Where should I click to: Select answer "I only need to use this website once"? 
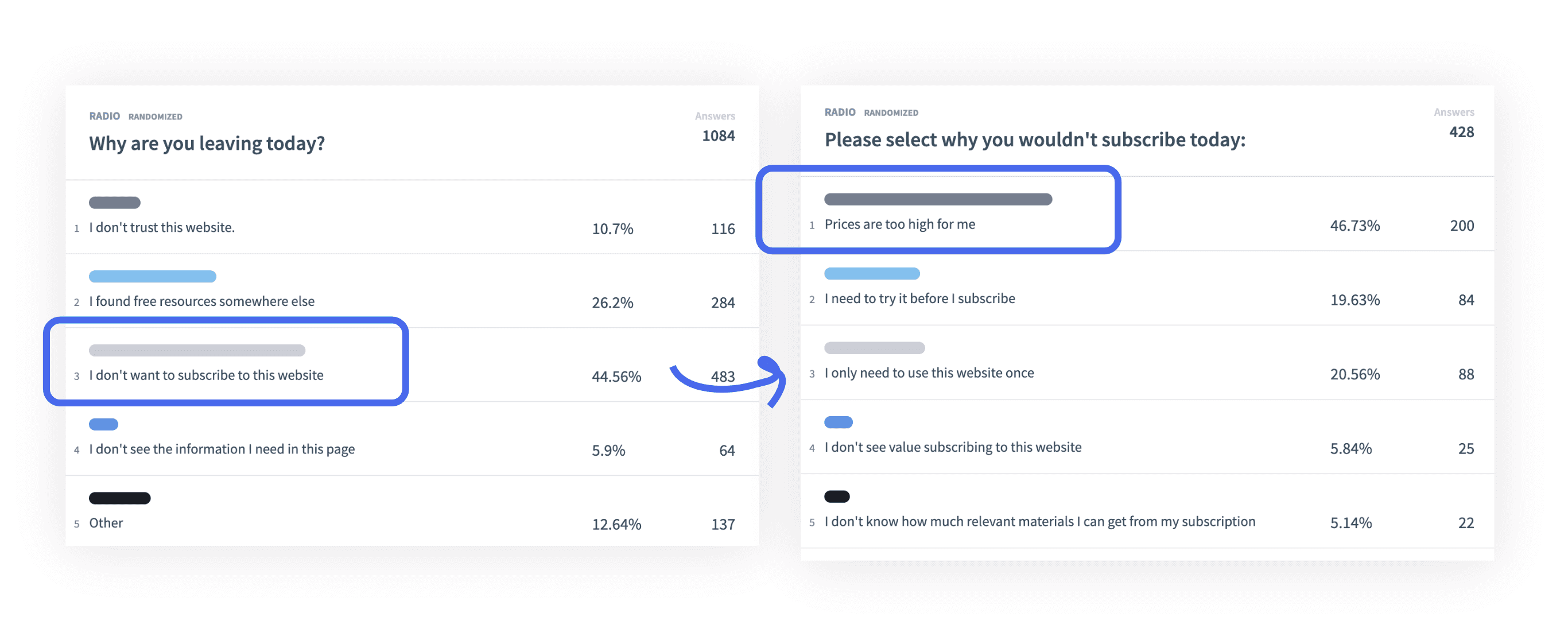(x=928, y=373)
